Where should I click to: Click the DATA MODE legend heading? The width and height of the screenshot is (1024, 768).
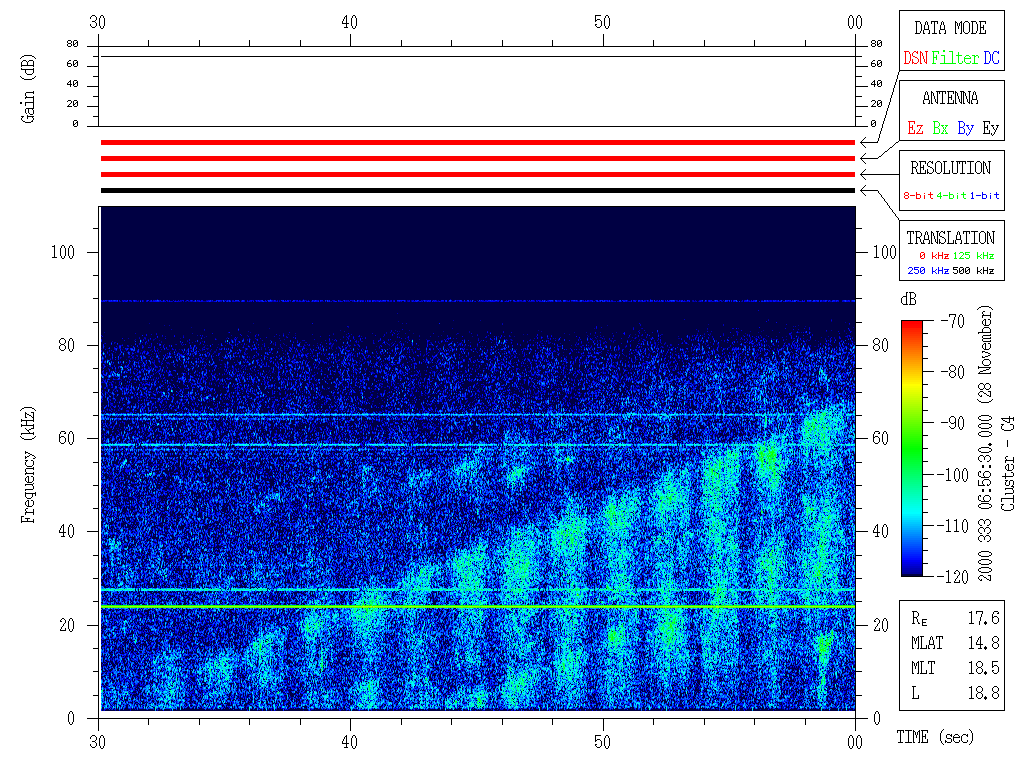[x=950, y=28]
